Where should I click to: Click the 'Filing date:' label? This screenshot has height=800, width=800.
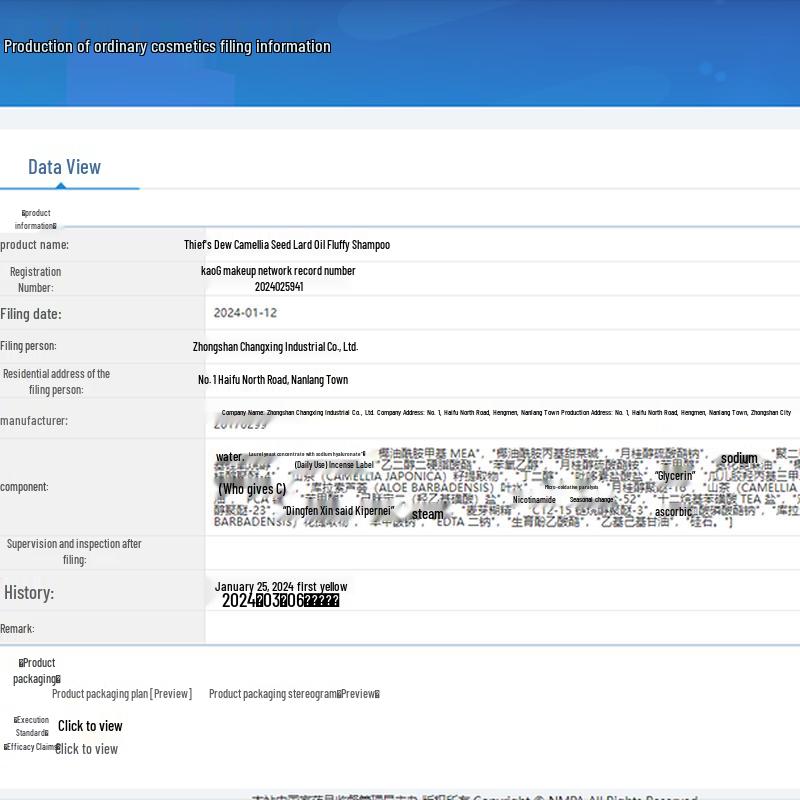click(31, 314)
